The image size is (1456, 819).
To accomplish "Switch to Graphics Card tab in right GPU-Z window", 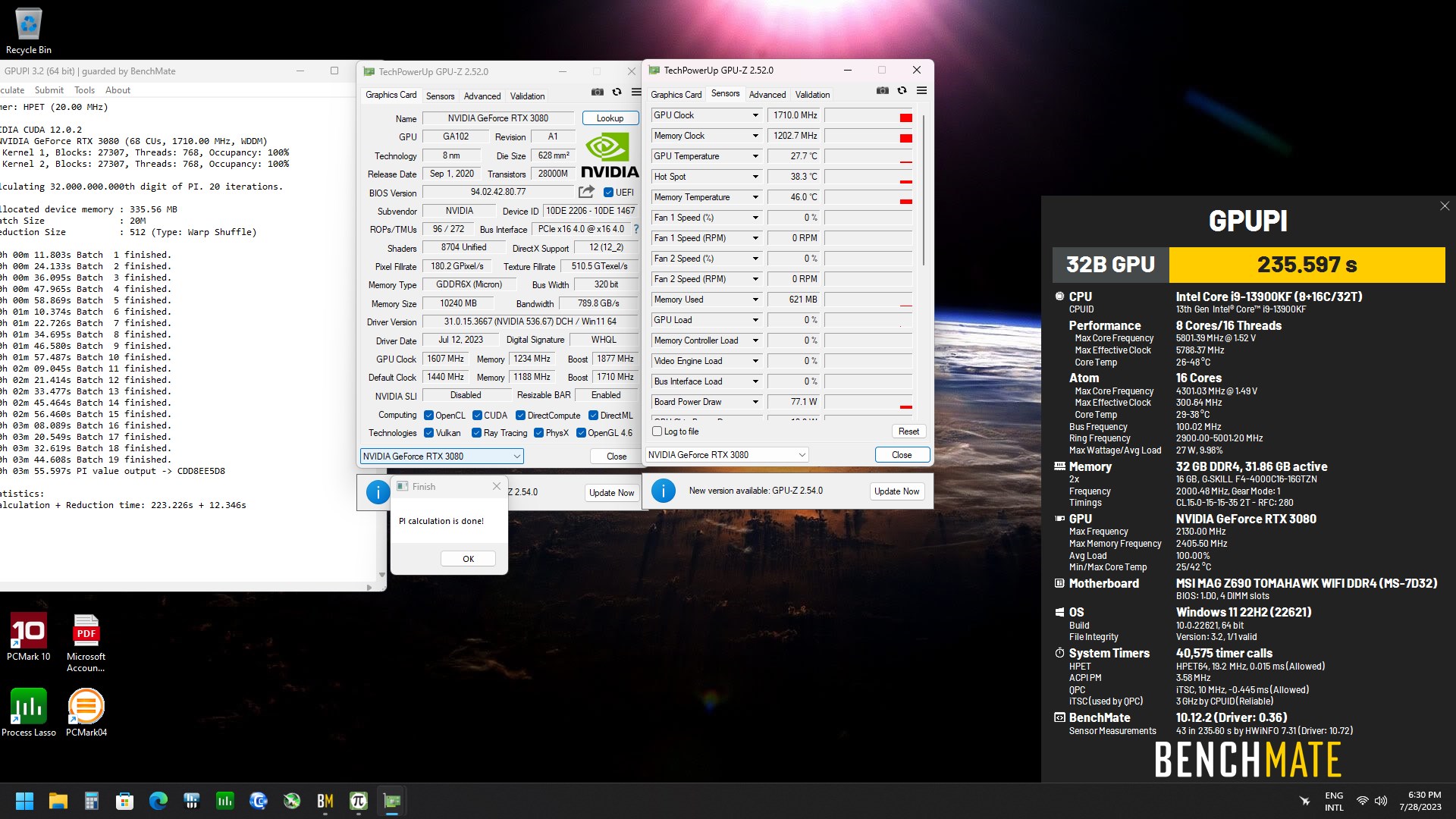I will click(x=676, y=95).
